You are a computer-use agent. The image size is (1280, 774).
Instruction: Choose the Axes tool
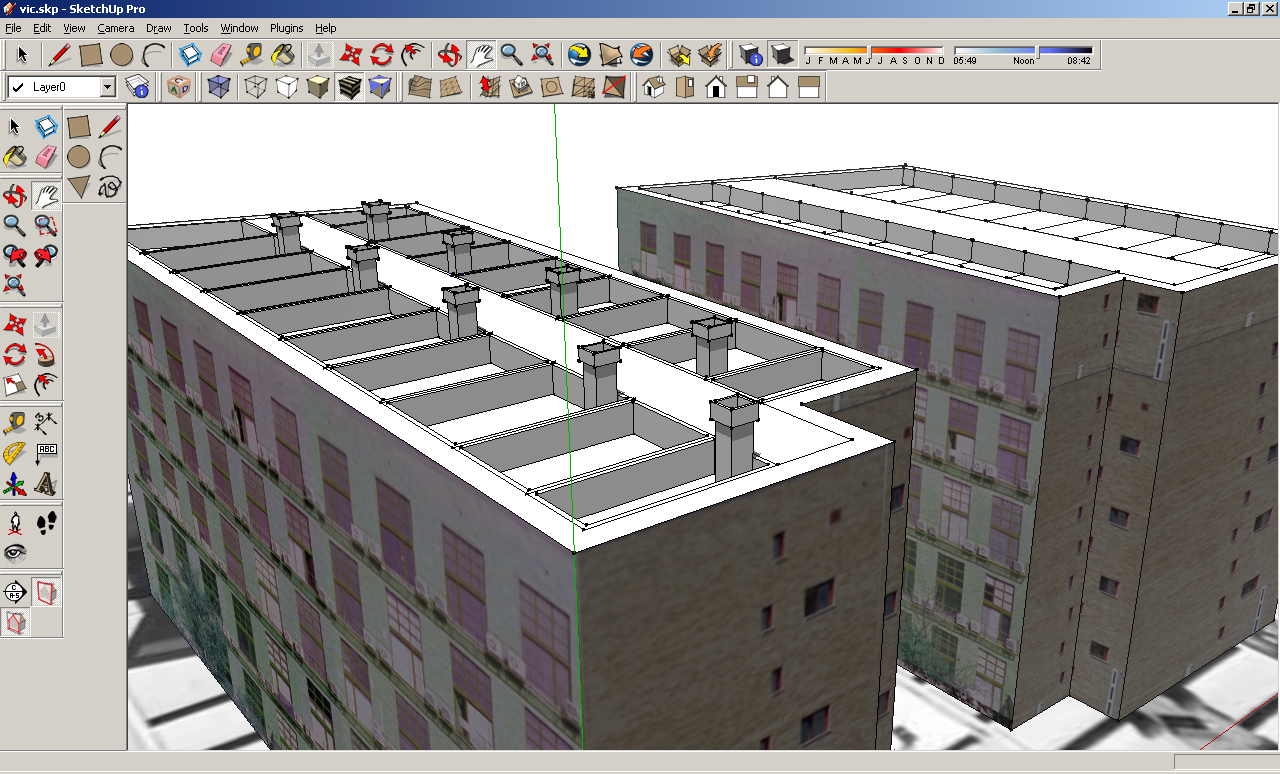pyautogui.click(x=14, y=484)
